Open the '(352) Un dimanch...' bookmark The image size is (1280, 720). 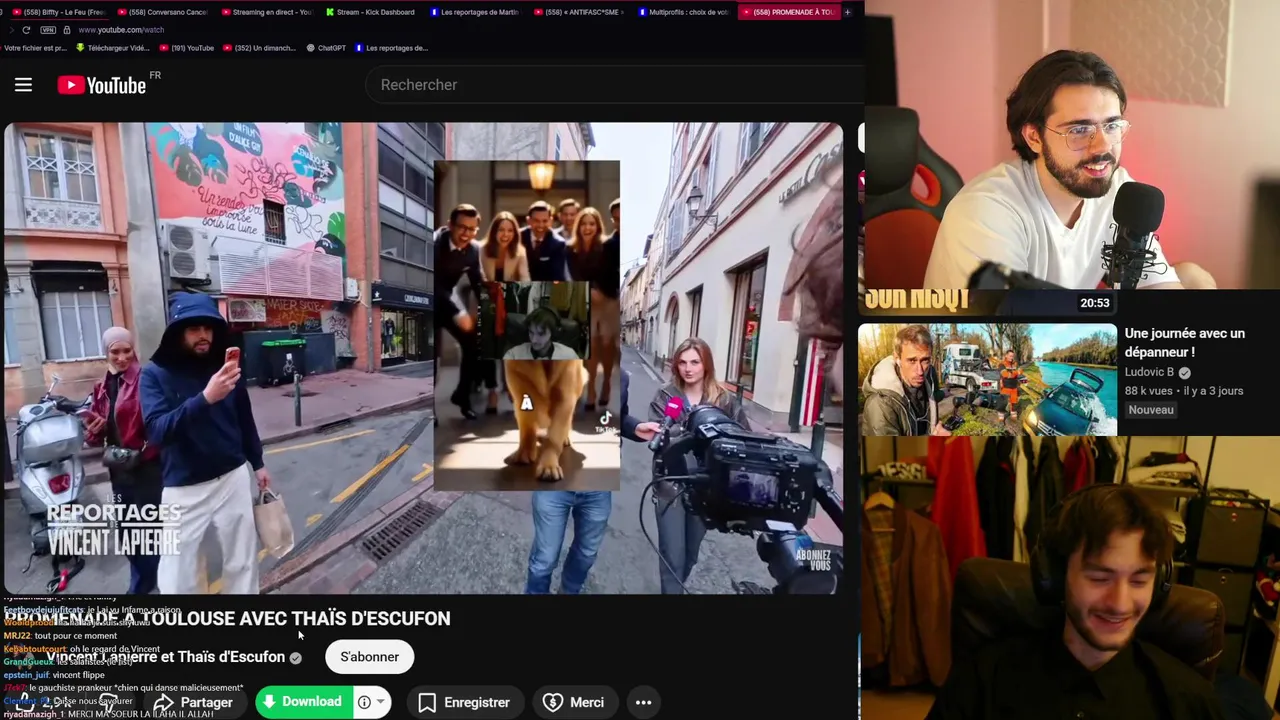[260, 48]
